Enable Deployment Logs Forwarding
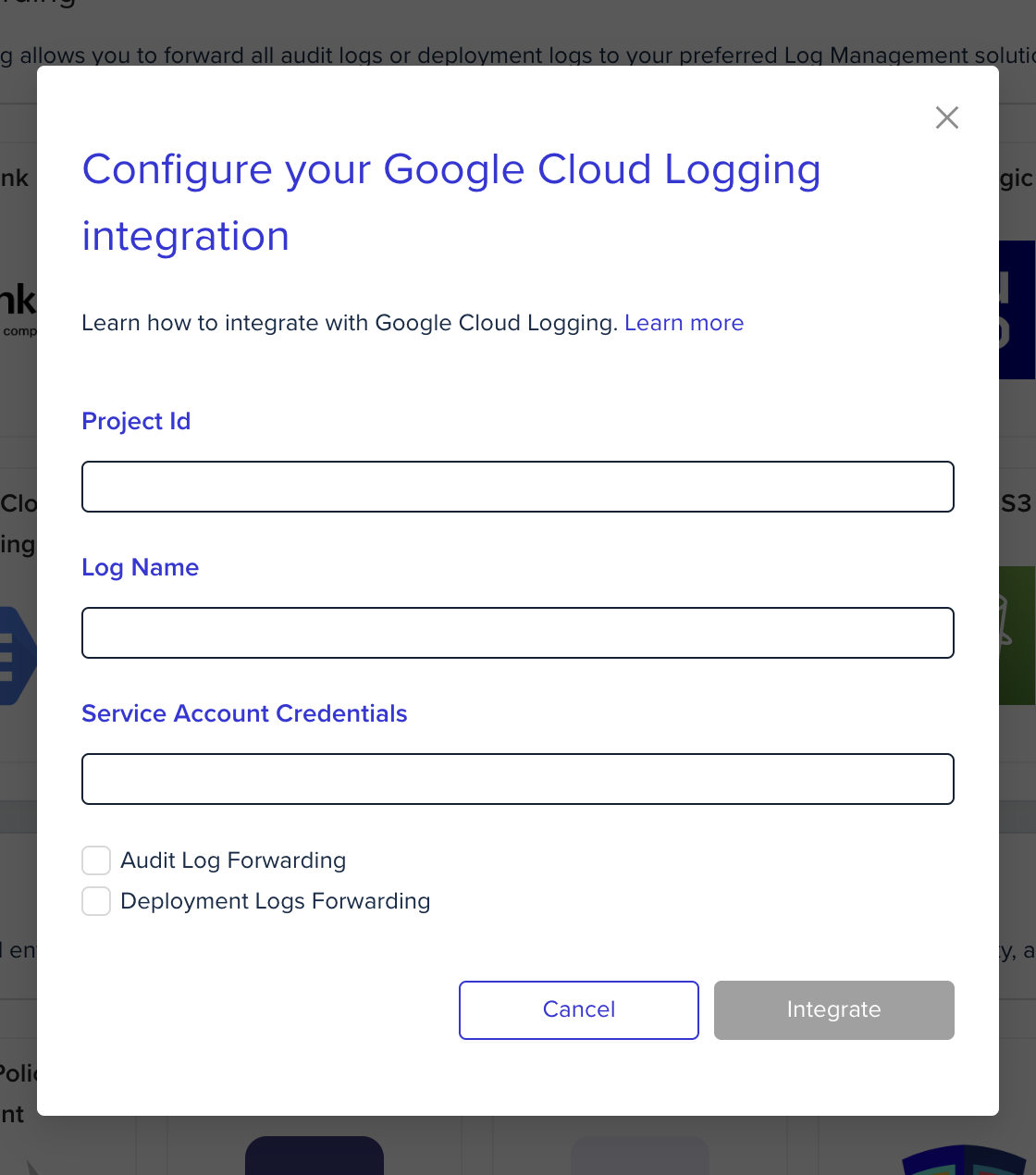The width and height of the screenshot is (1036, 1175). pyautogui.click(x=96, y=900)
